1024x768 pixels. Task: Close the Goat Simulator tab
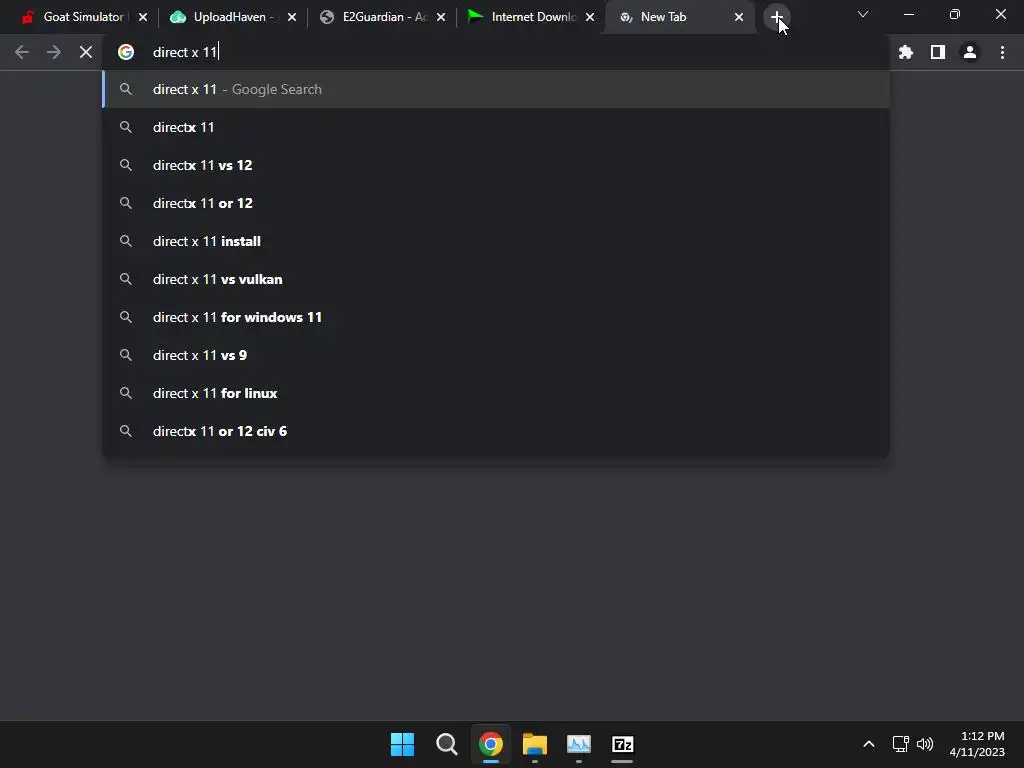143,18
